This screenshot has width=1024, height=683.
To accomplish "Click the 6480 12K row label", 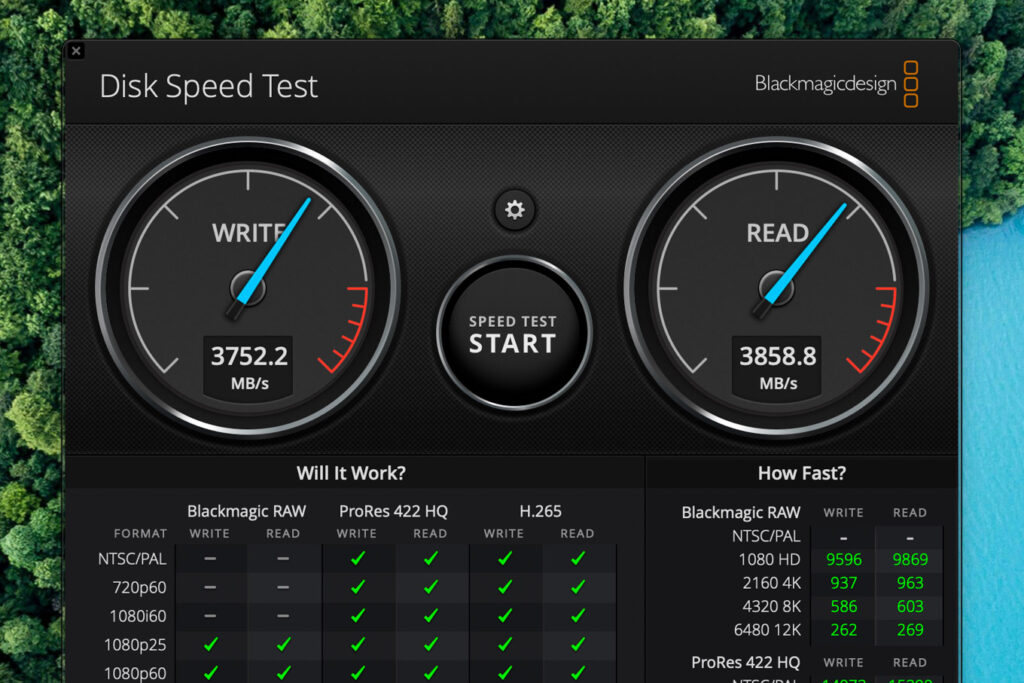I will (767, 630).
